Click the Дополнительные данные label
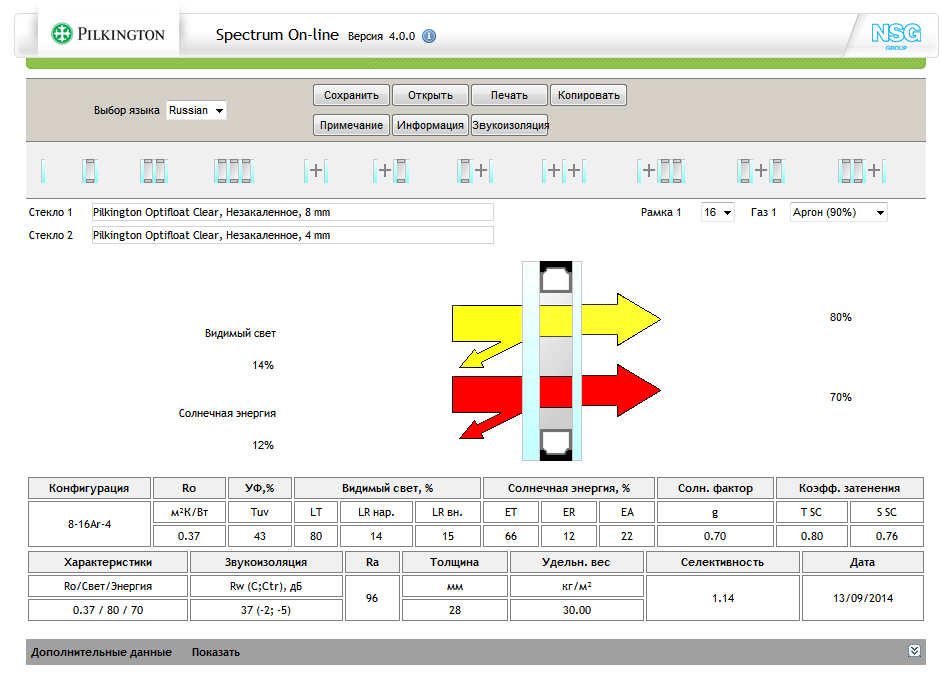 click(x=102, y=652)
